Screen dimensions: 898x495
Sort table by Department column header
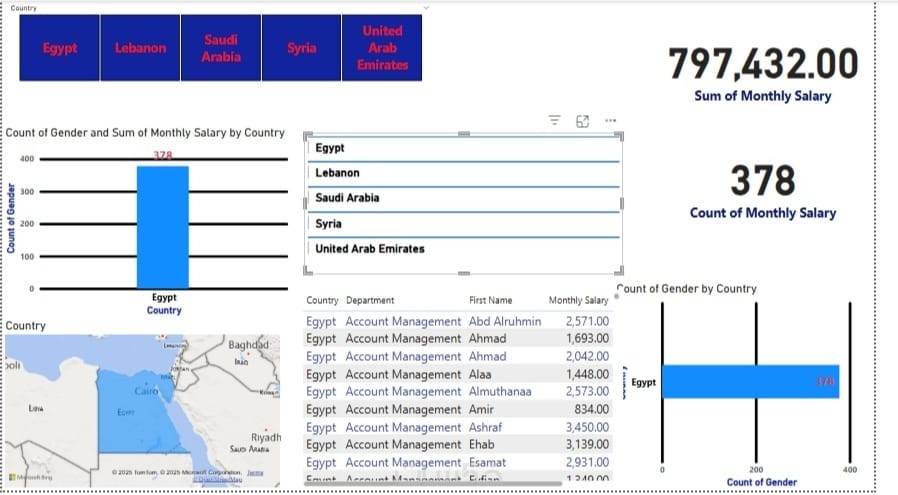coord(370,300)
